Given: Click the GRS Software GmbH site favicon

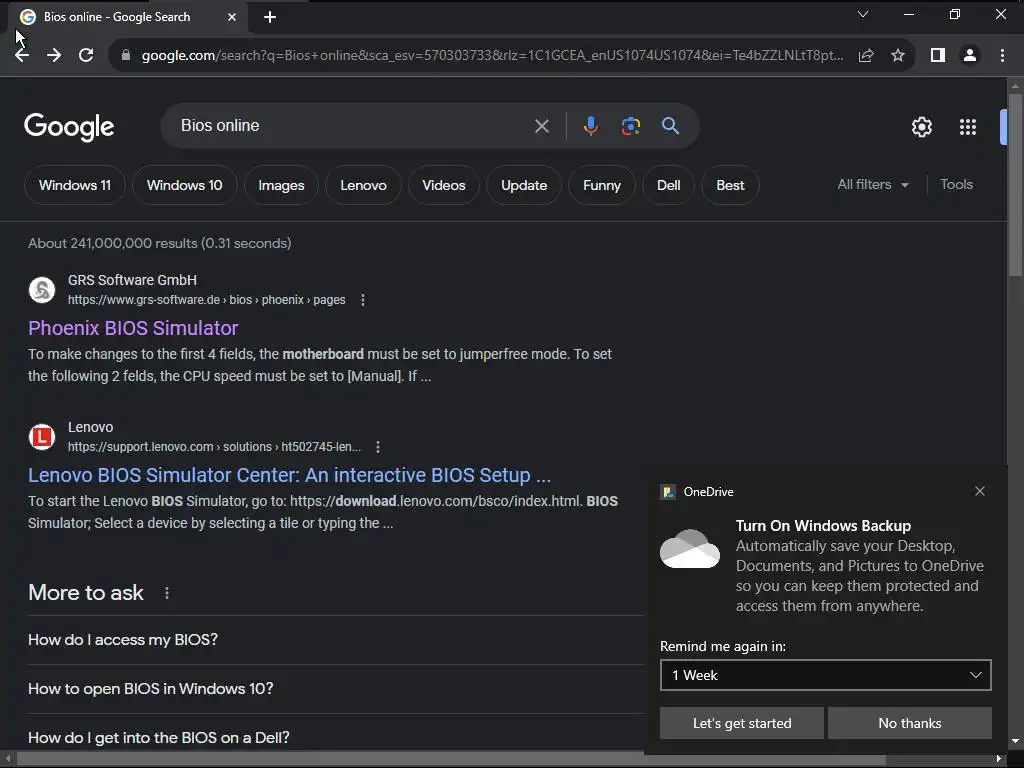Looking at the screenshot, I should pyautogui.click(x=42, y=290).
